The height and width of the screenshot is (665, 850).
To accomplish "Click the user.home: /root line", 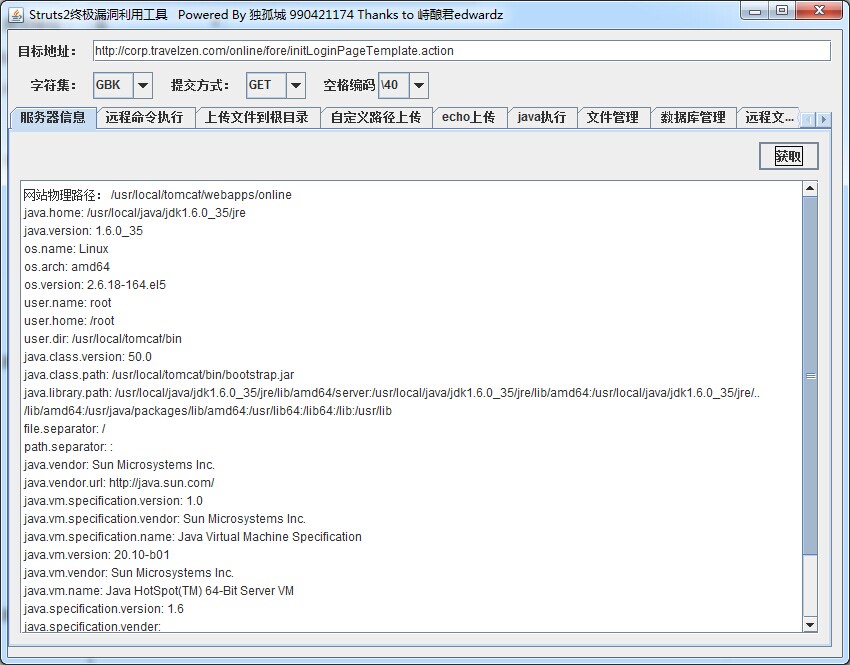I will (69, 320).
